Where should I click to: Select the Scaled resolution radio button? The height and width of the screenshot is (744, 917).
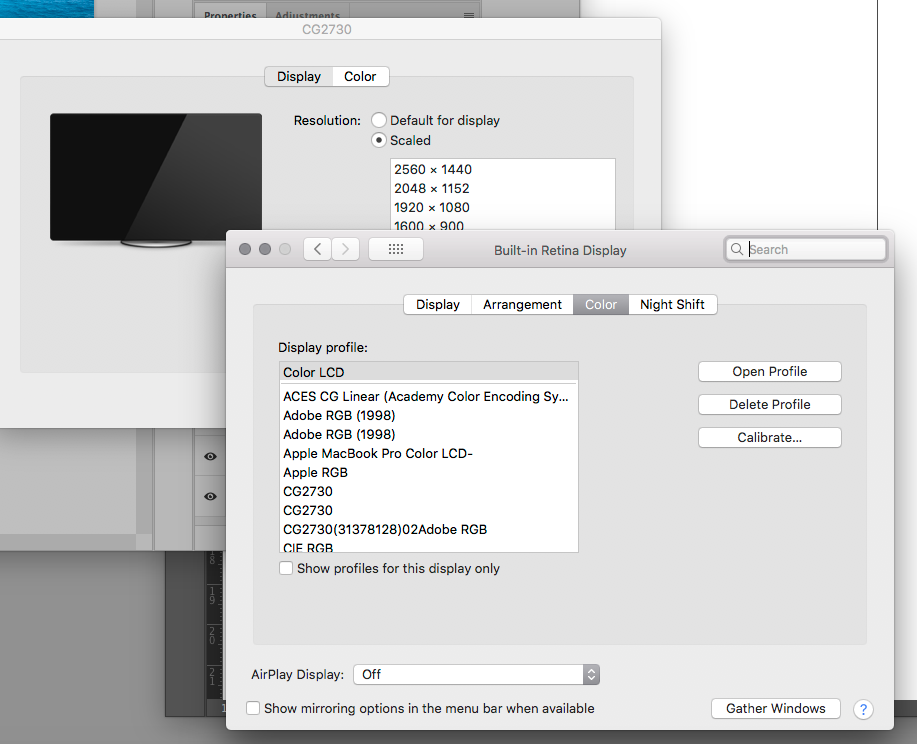(379, 140)
